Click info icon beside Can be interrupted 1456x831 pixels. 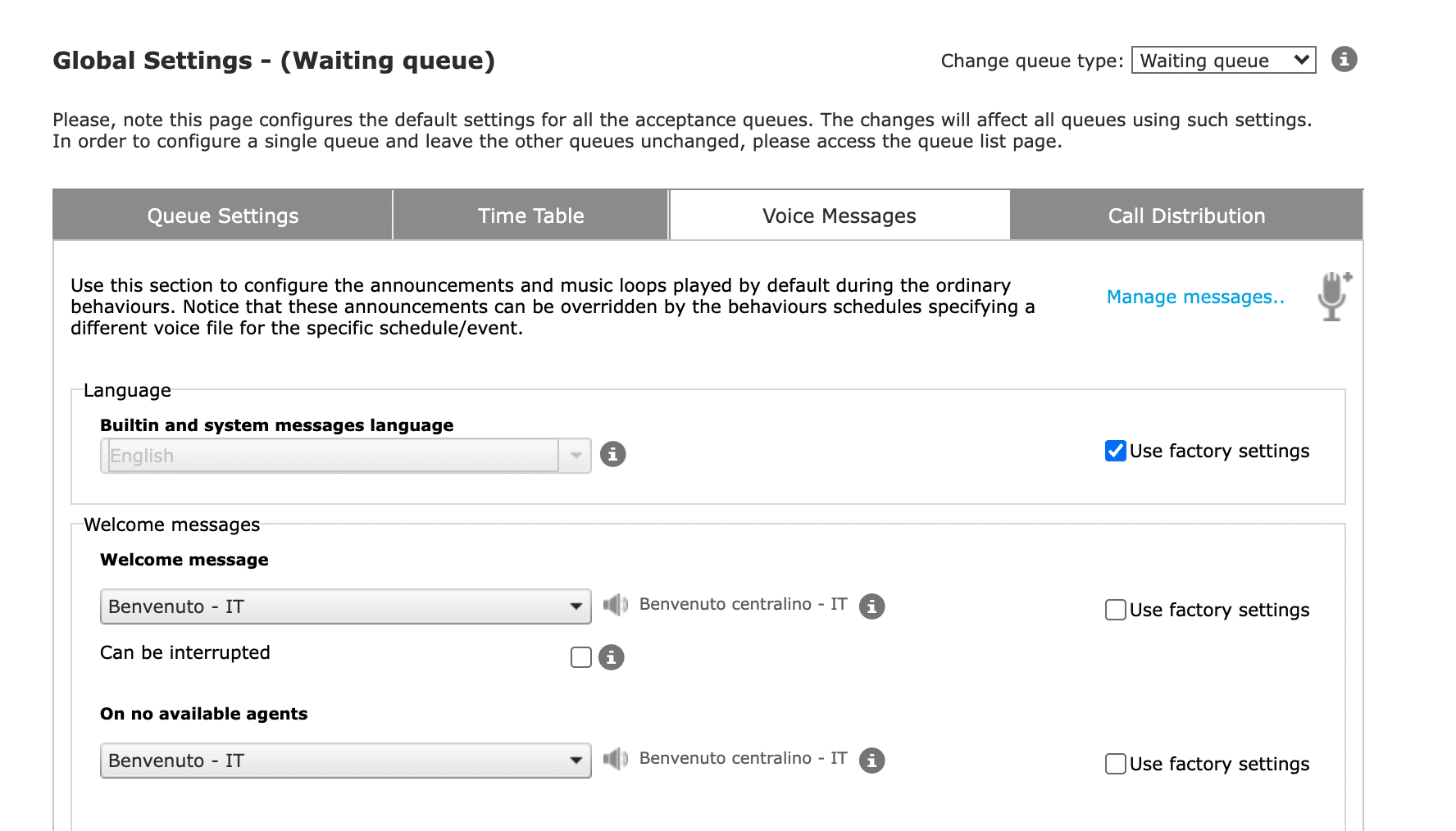tap(611, 657)
